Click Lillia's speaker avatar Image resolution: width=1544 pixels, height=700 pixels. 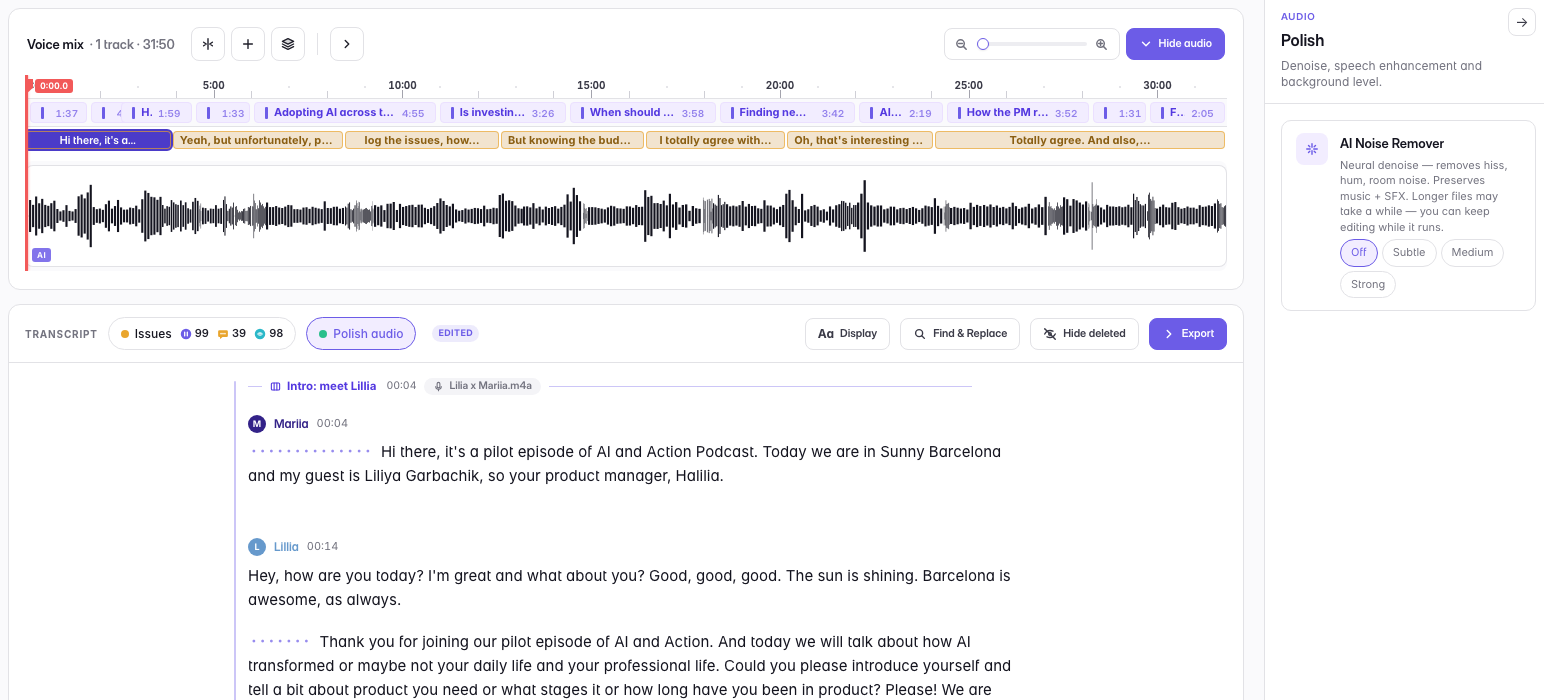click(257, 547)
